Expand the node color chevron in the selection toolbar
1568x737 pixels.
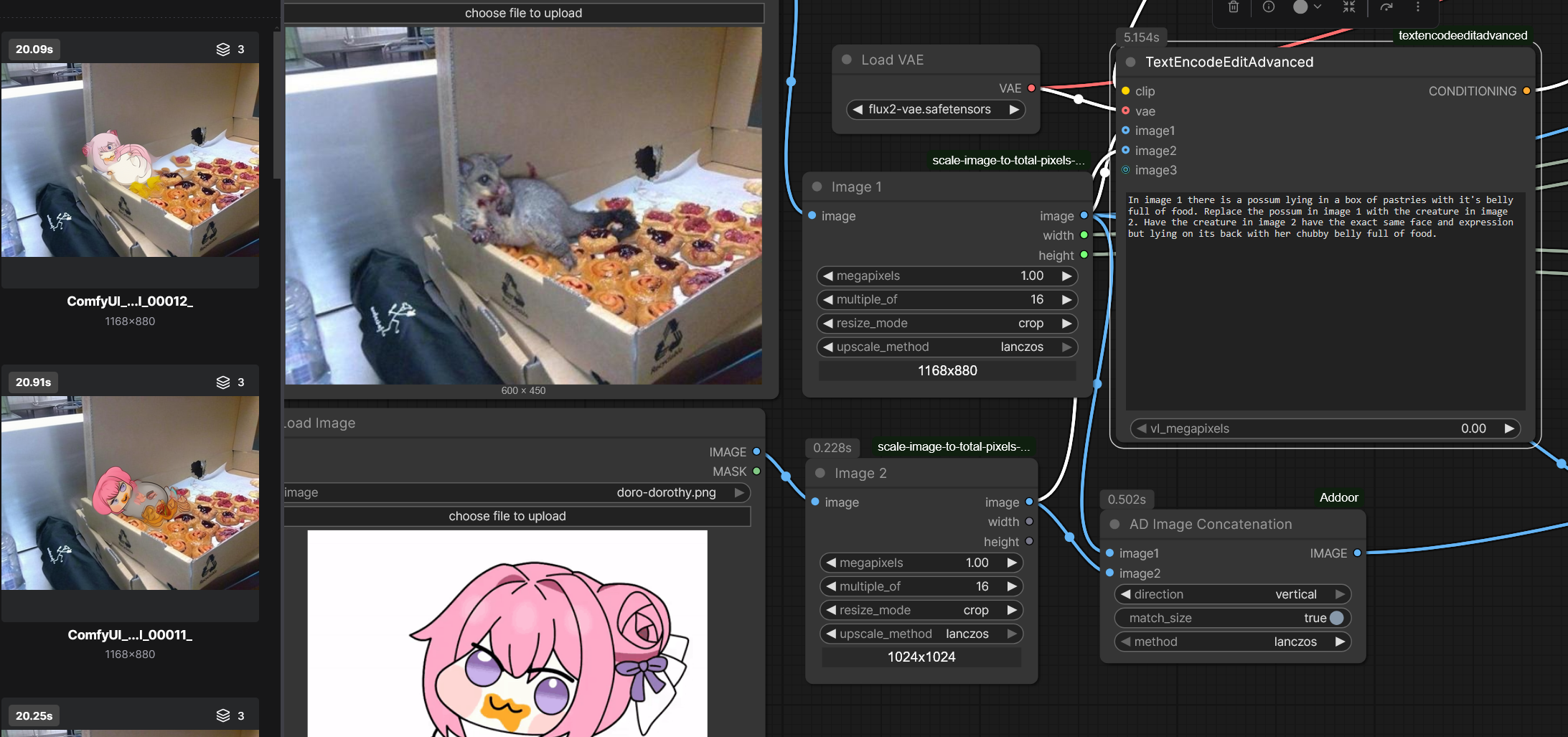pyautogui.click(x=1318, y=7)
